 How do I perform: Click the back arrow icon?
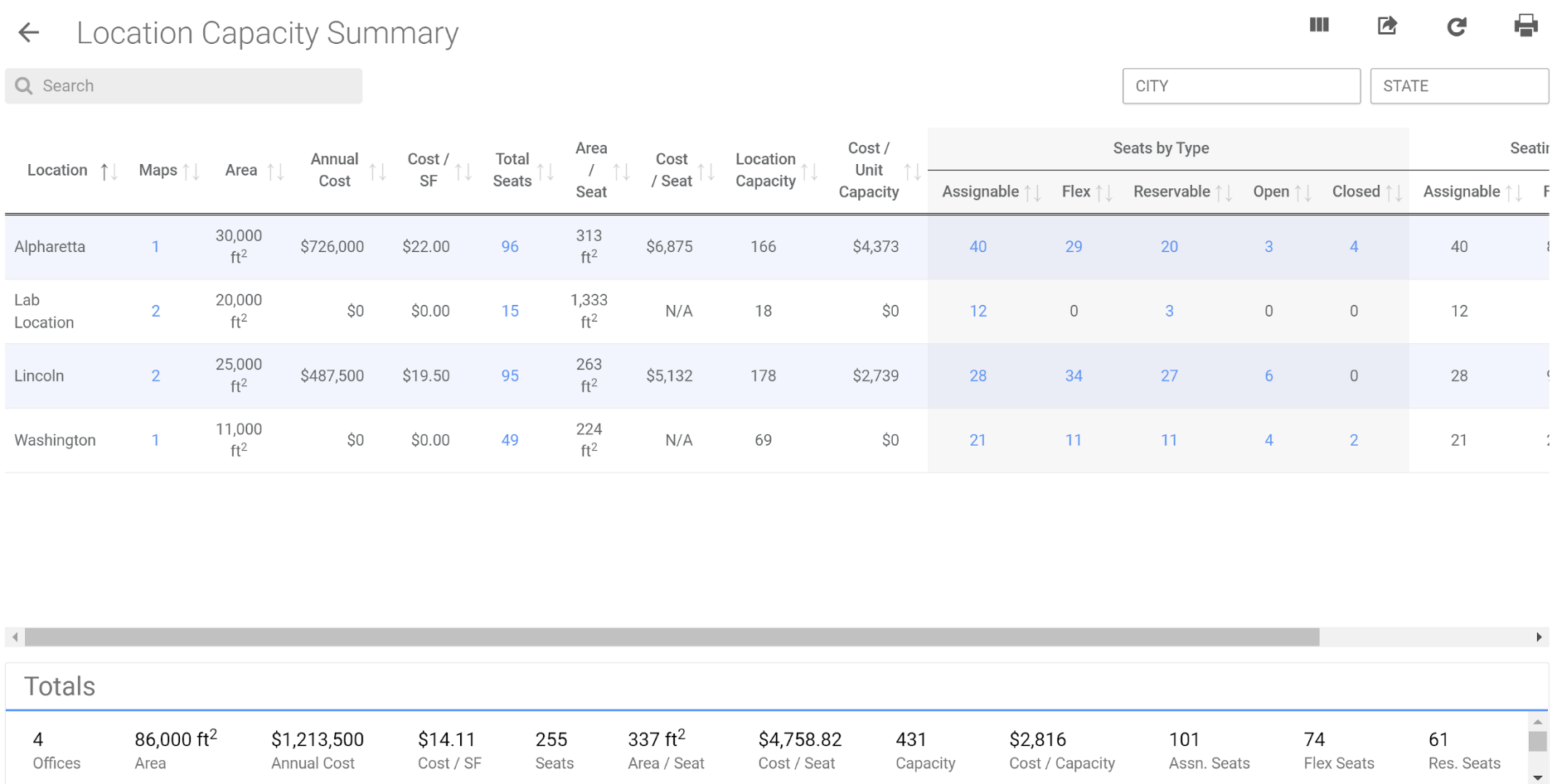pos(29,33)
